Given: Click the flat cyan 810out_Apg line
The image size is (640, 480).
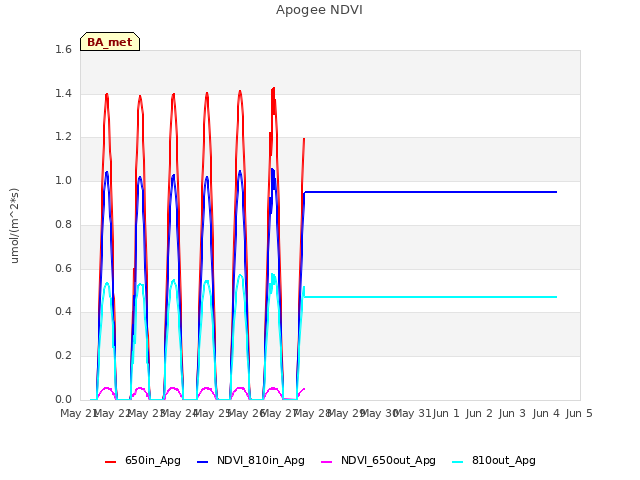Looking at the screenshot, I should [431, 297].
